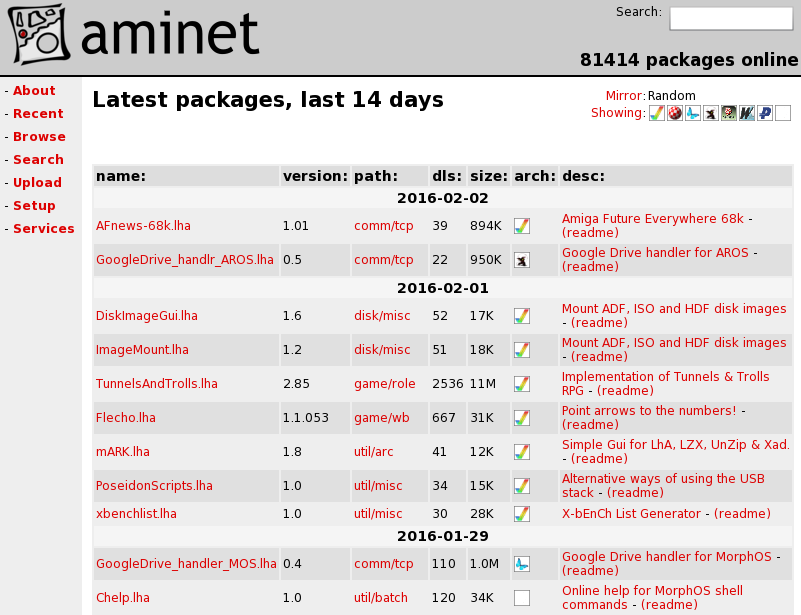
Task: Go to the Recent sidebar link
Action: point(38,113)
